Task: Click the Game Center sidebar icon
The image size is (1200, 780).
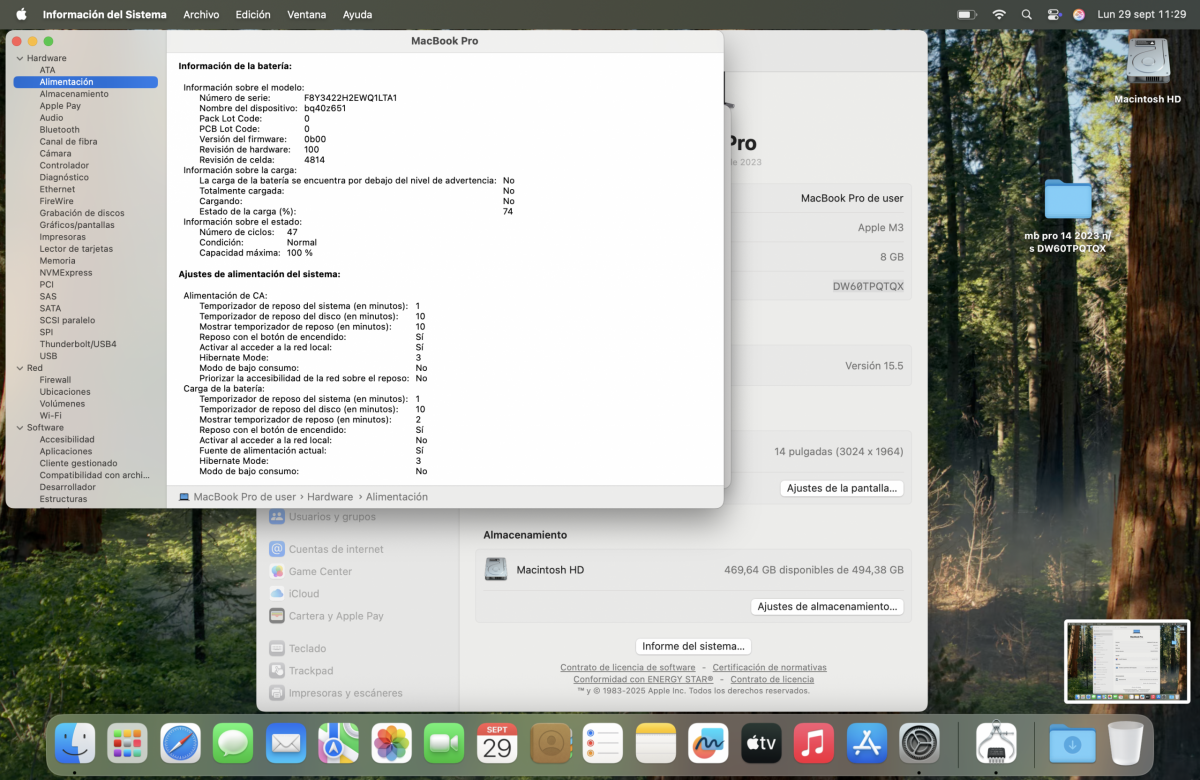Action: [x=276, y=571]
